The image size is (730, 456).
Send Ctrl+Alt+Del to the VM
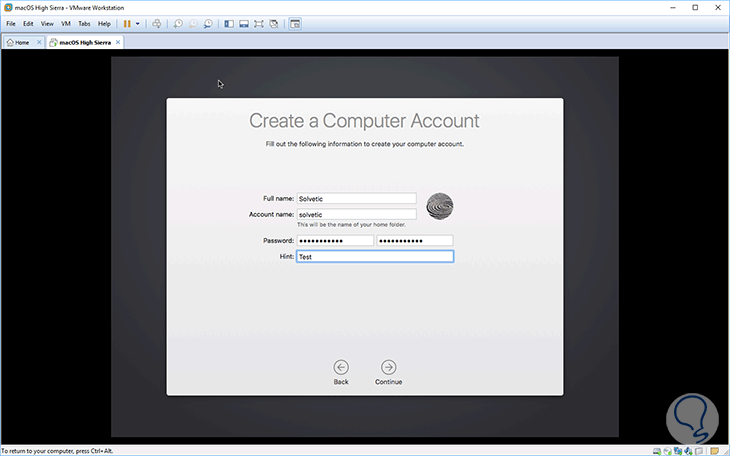click(x=157, y=24)
